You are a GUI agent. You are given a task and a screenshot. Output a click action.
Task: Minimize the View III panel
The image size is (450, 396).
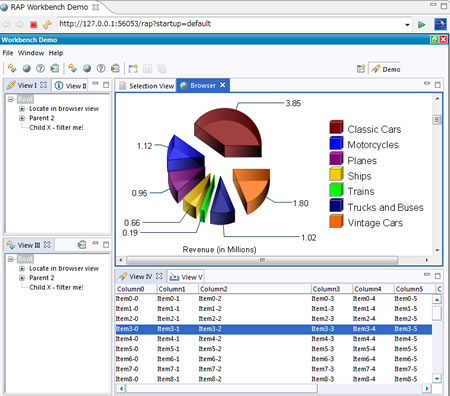click(x=95, y=243)
